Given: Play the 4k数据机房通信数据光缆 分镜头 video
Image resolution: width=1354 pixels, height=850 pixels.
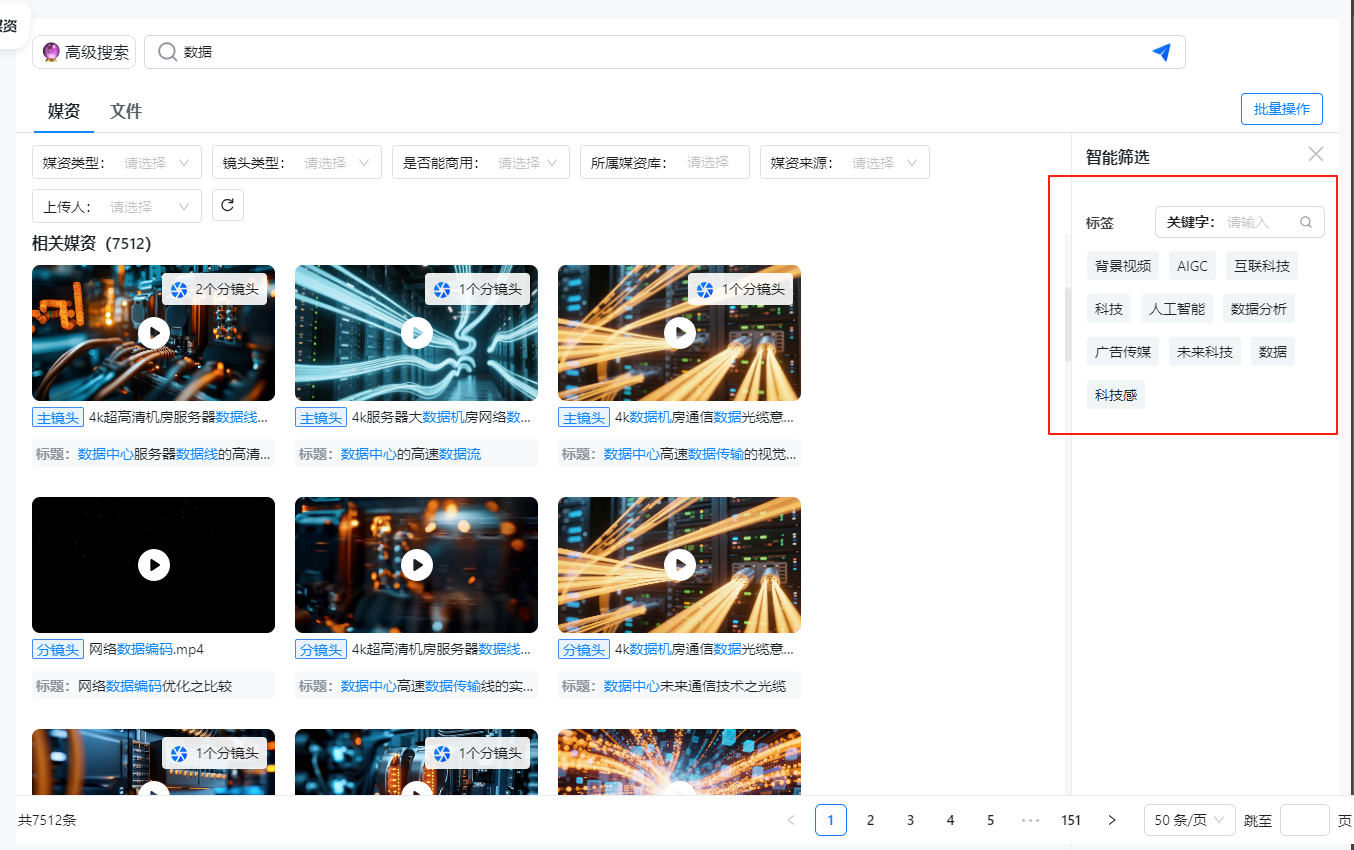Looking at the screenshot, I should (x=679, y=565).
